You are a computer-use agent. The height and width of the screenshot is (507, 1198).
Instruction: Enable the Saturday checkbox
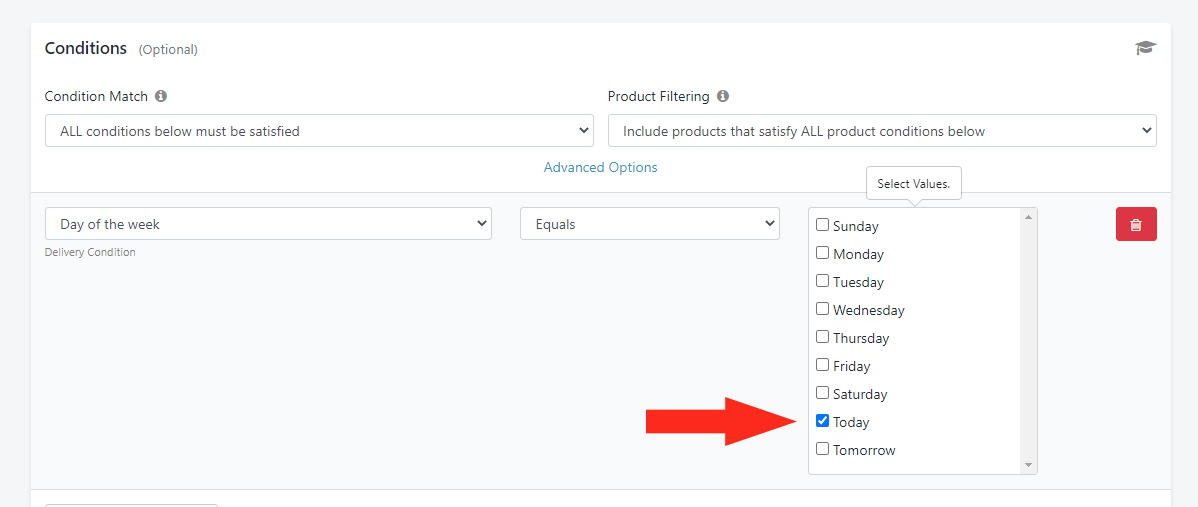pyautogui.click(x=822, y=393)
